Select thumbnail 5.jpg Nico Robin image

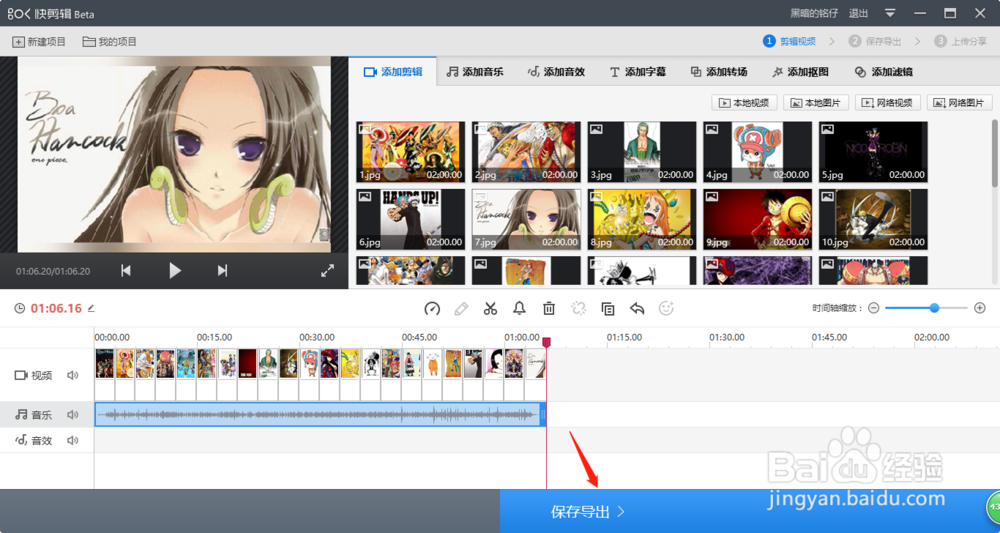point(873,152)
